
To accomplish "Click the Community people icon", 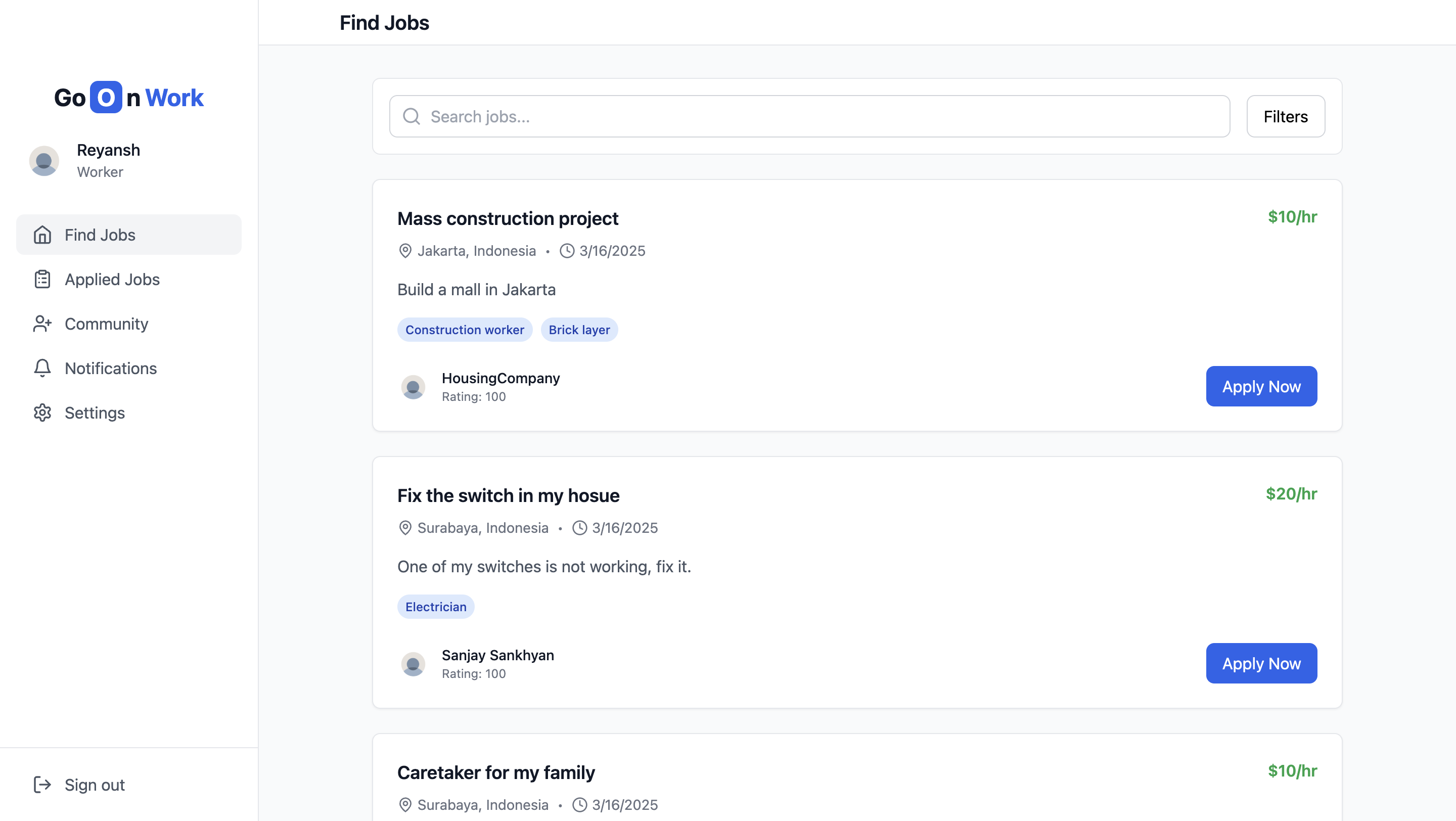I will pos(42,324).
